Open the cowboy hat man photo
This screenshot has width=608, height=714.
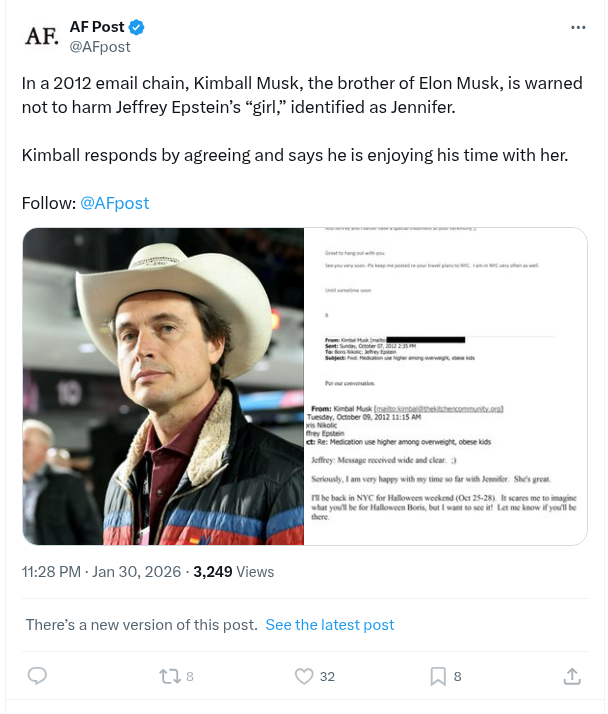coord(163,386)
